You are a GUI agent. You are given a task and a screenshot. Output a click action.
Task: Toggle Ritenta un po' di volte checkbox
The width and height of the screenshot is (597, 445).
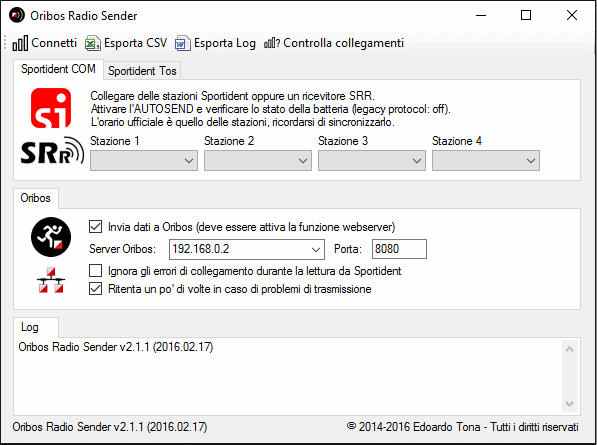95,289
